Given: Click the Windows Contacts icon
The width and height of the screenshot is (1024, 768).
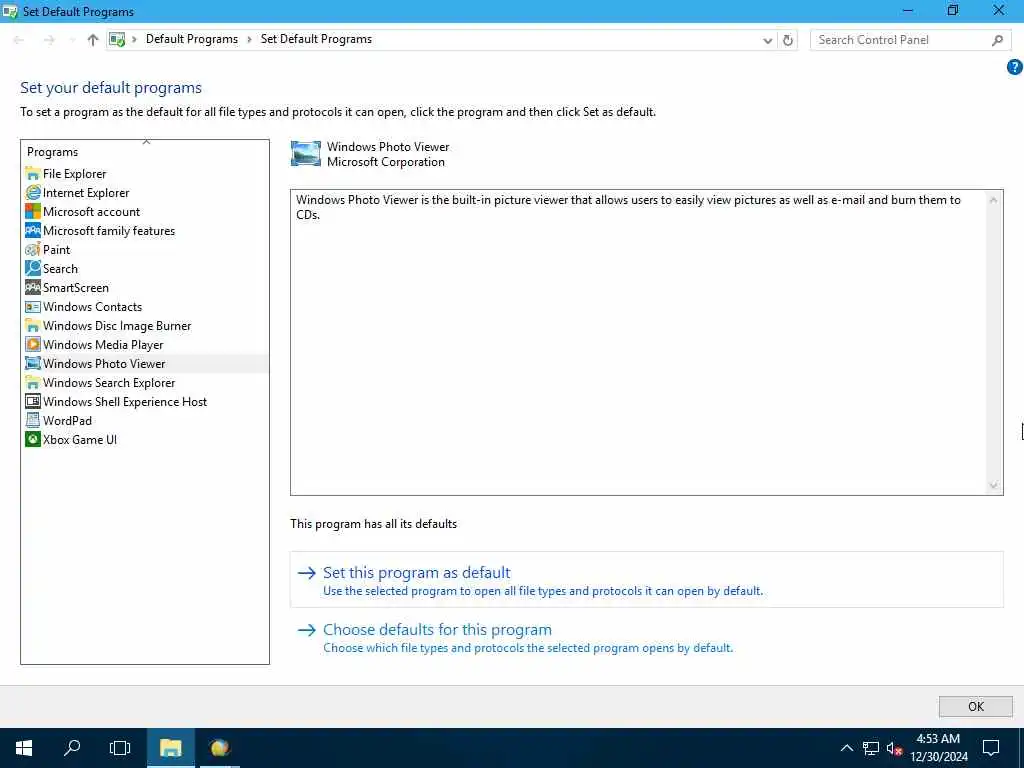Looking at the screenshot, I should (33, 306).
